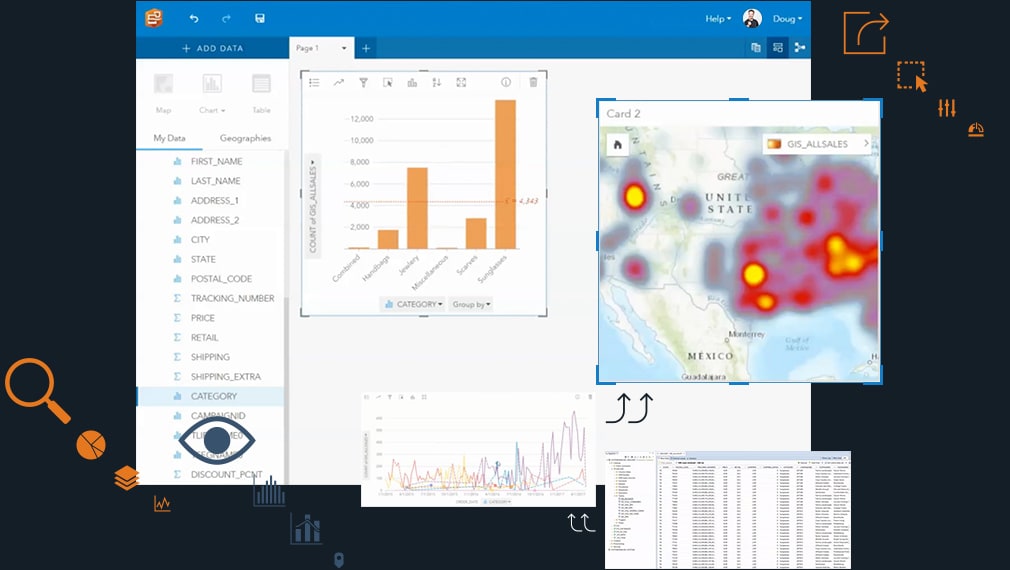Switch to page view
This screenshot has height=570, width=1010.
coord(777,48)
